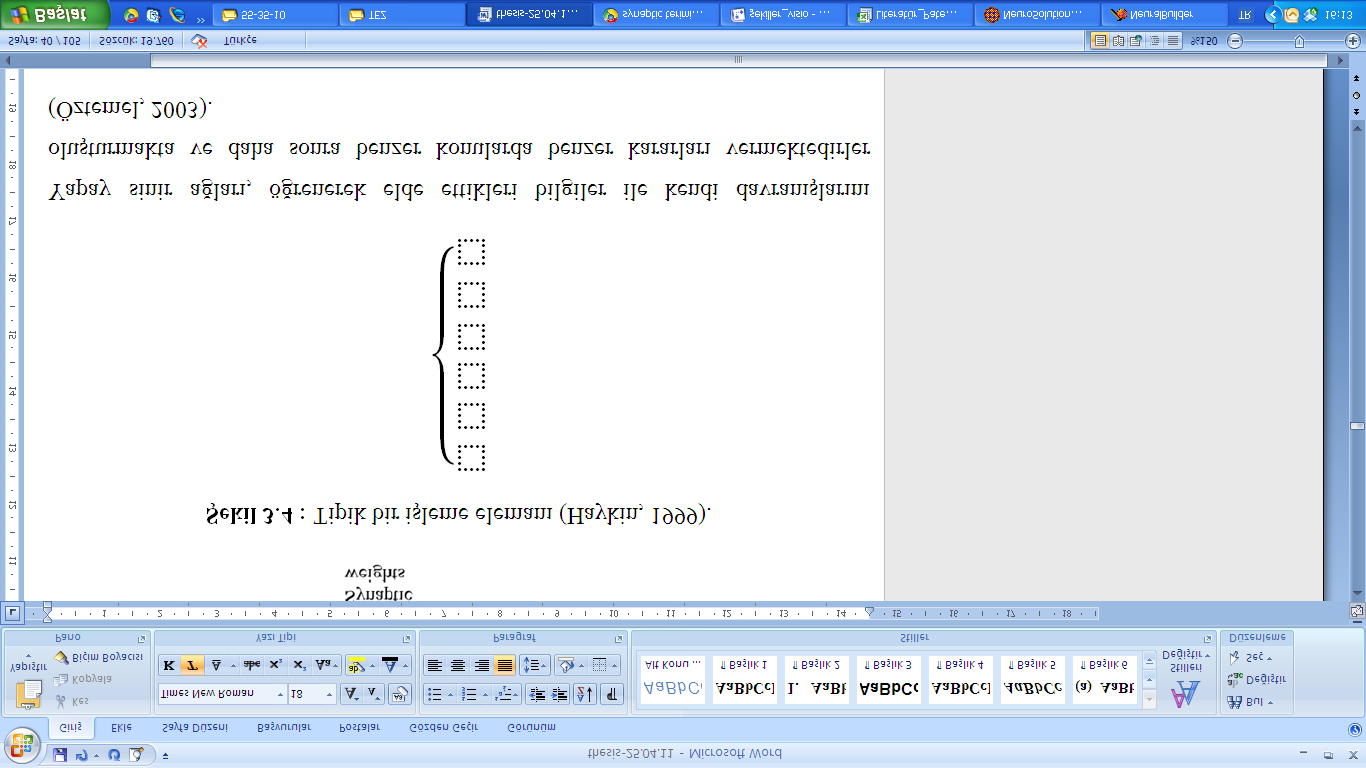
Task: Open the Sayfa Düzeni tab
Action: (195, 727)
